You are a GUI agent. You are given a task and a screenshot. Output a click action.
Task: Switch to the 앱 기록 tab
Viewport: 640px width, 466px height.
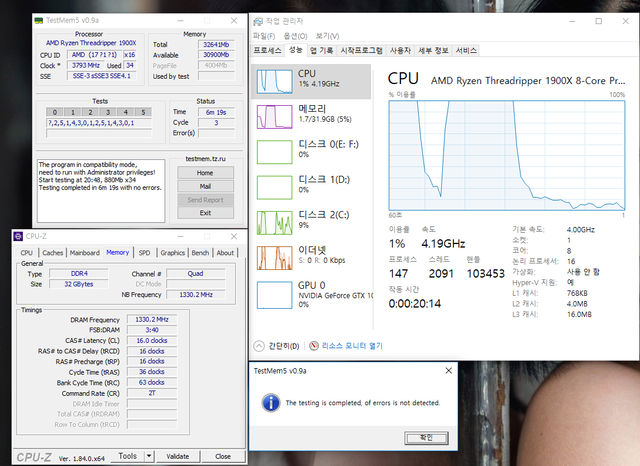(x=322, y=51)
